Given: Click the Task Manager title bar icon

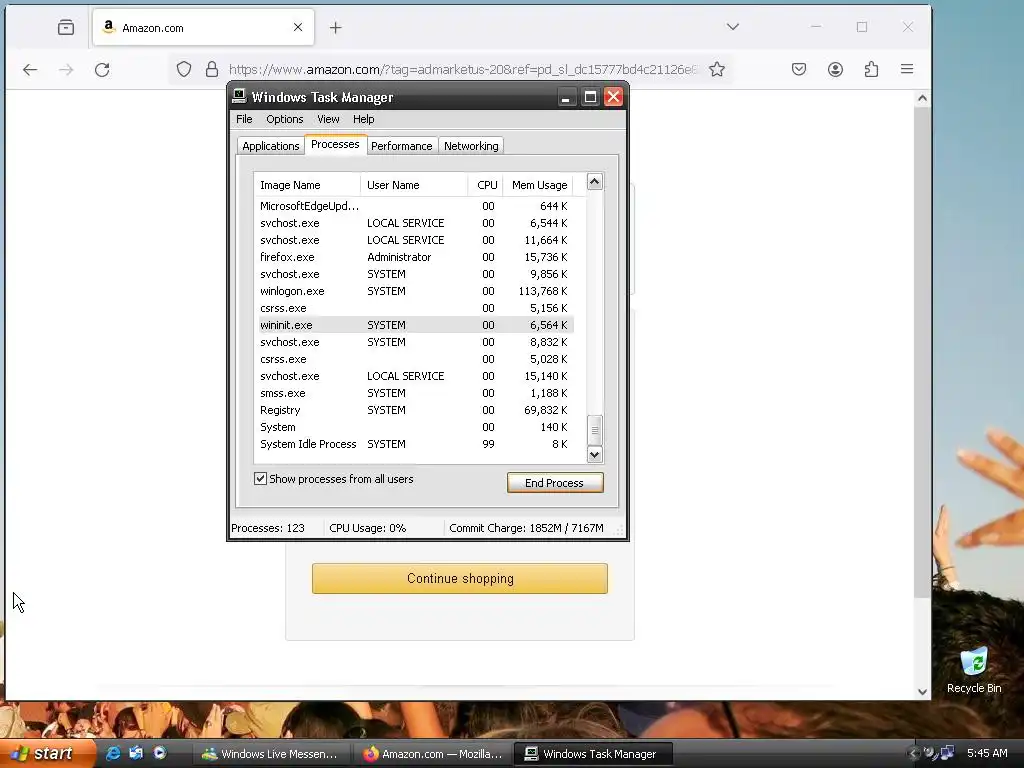Looking at the screenshot, I should pyautogui.click(x=239, y=96).
